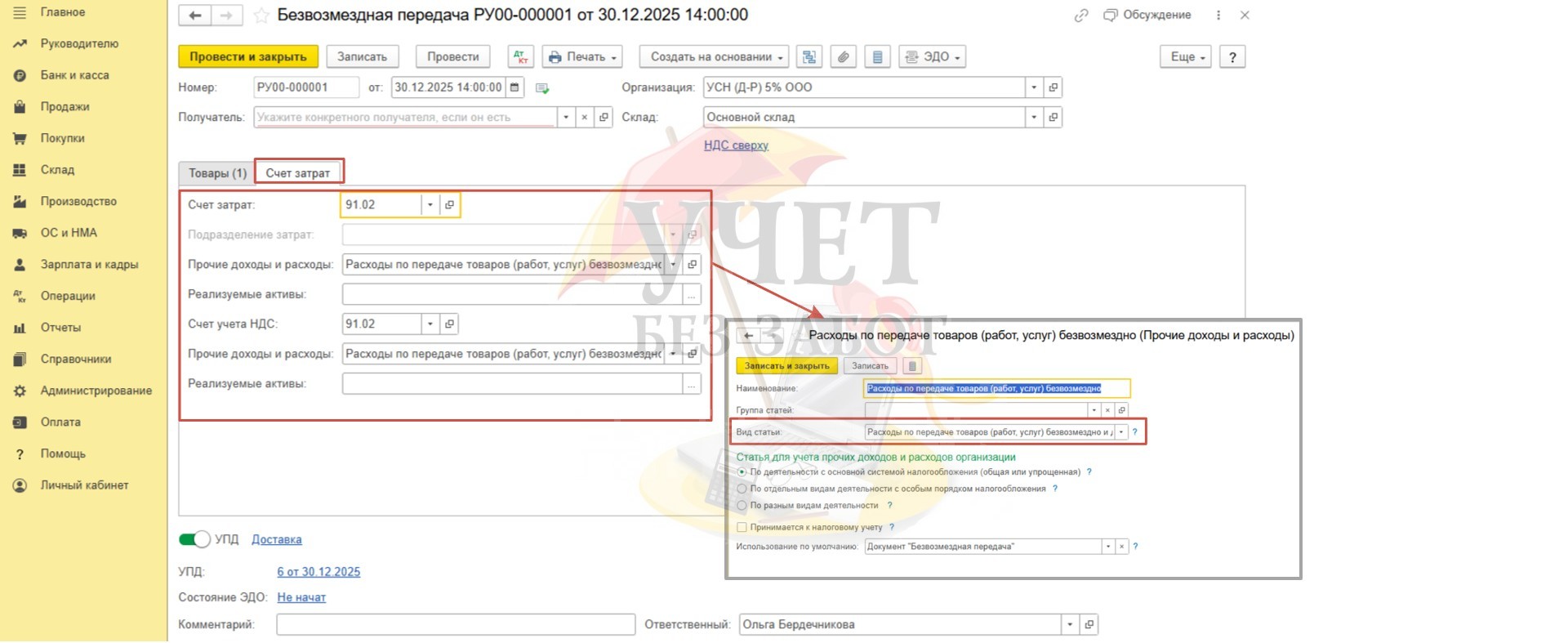Viewport: 1568px width, 643px height.
Task: Go back using the document's left arrow
Action: (195, 16)
